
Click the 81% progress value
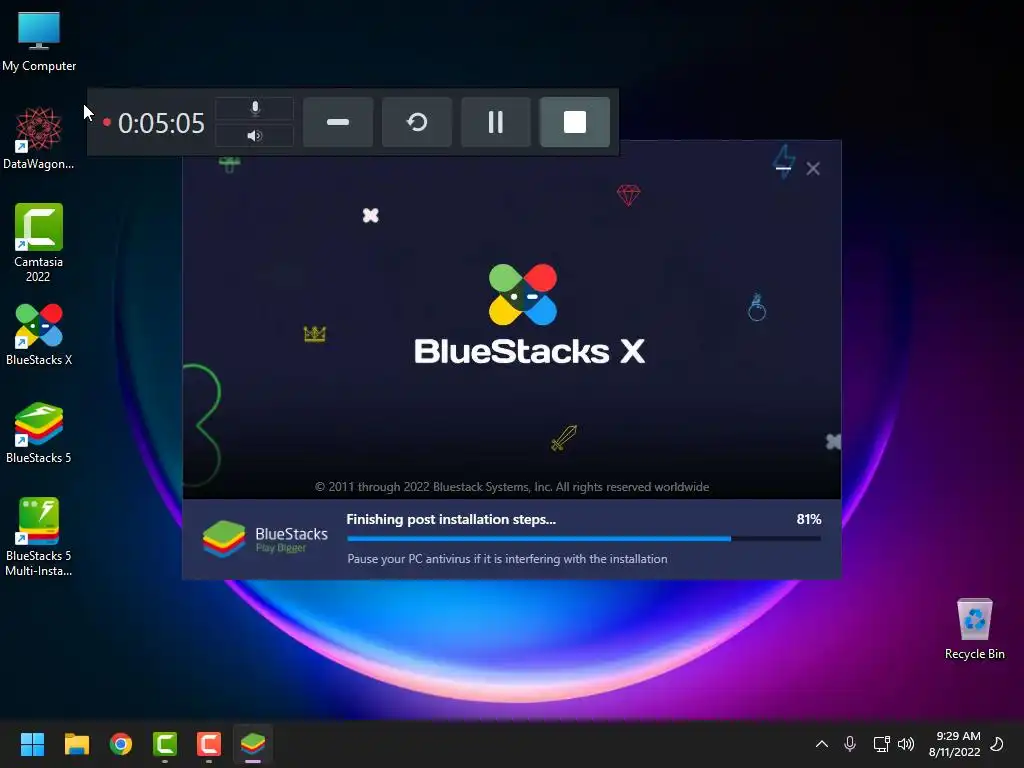(x=808, y=519)
